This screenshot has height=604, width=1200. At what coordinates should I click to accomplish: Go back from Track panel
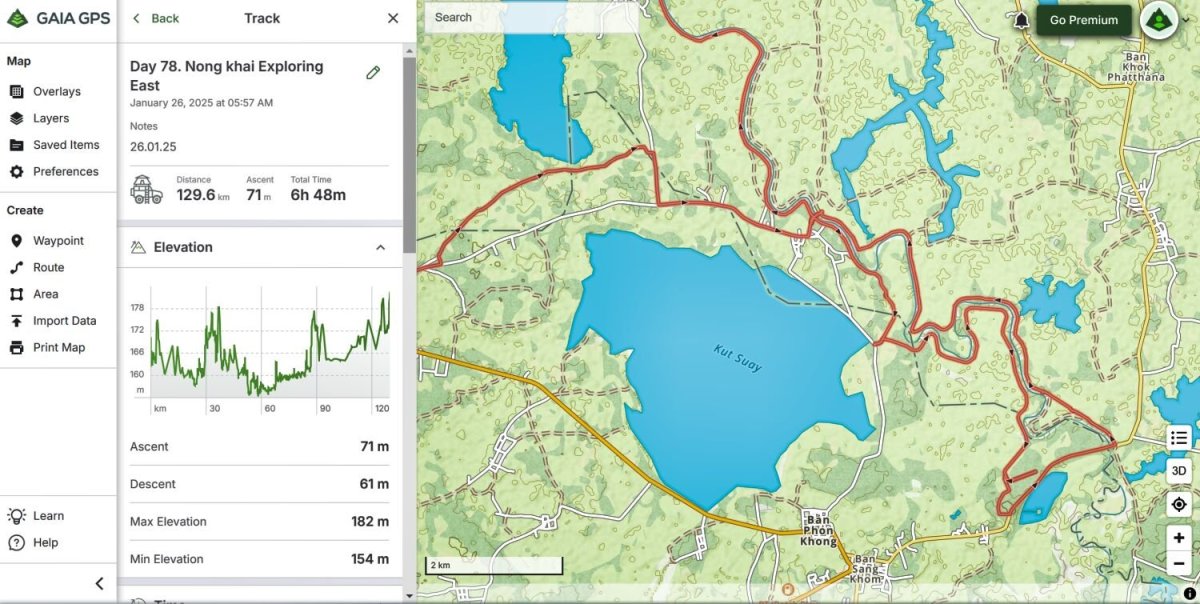tap(156, 18)
